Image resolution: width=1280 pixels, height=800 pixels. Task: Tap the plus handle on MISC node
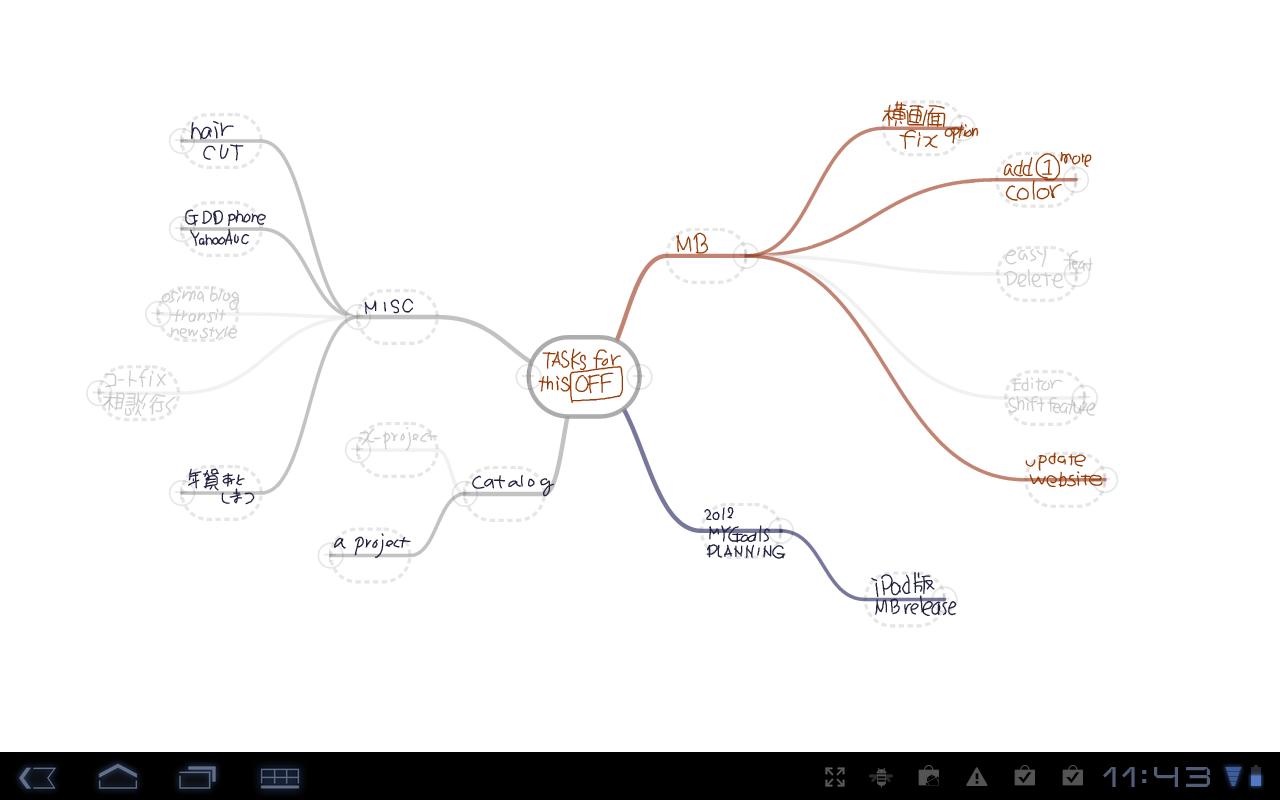click(357, 318)
